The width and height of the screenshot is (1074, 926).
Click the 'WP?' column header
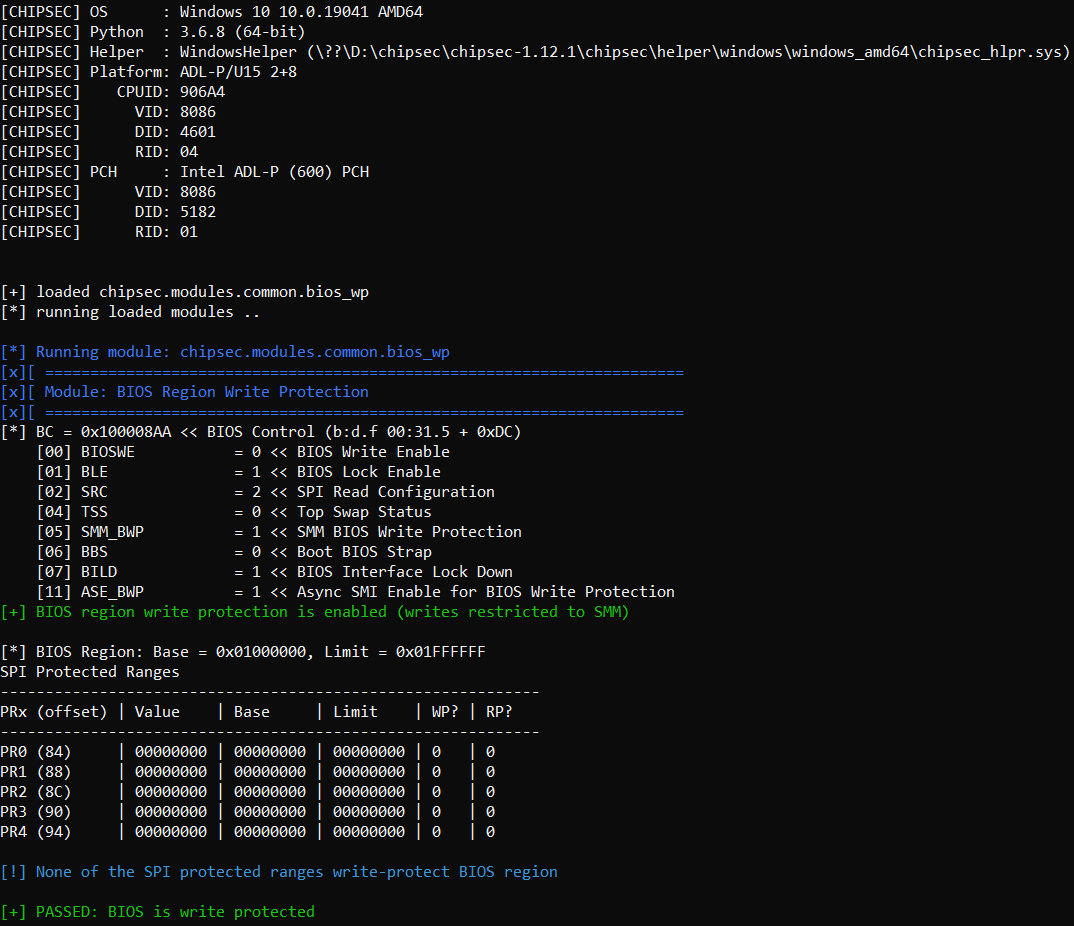(445, 712)
